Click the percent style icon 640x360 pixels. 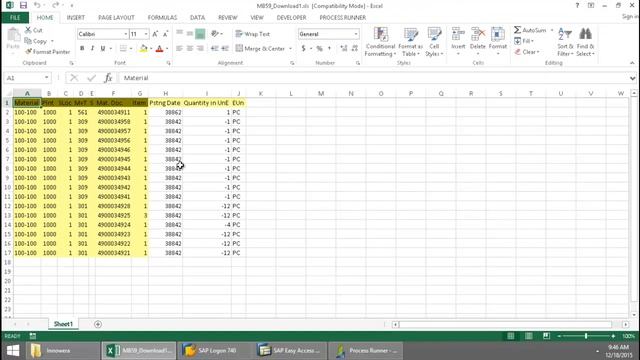point(320,49)
